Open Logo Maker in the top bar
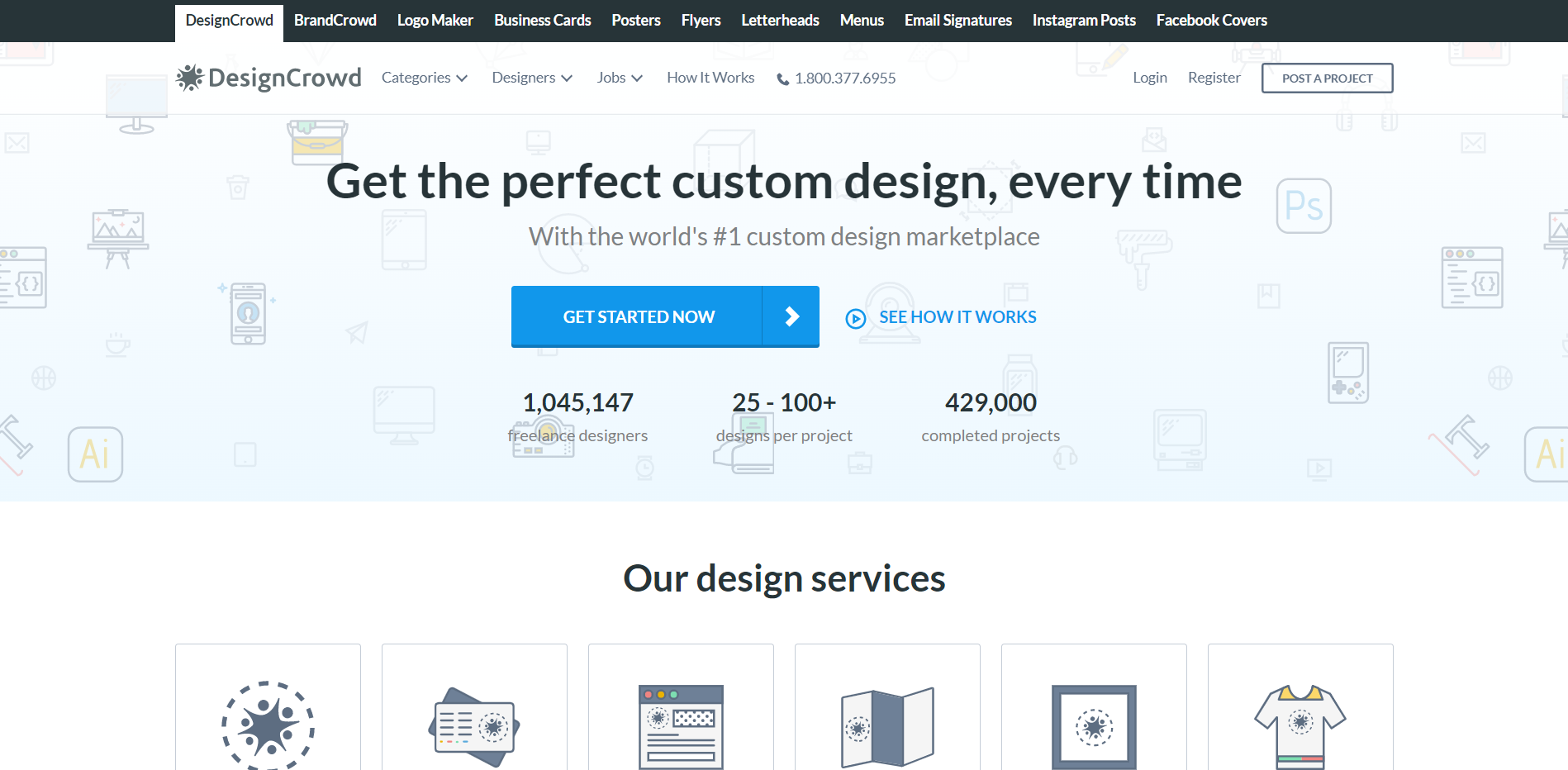The height and width of the screenshot is (770, 1568). [x=435, y=21]
